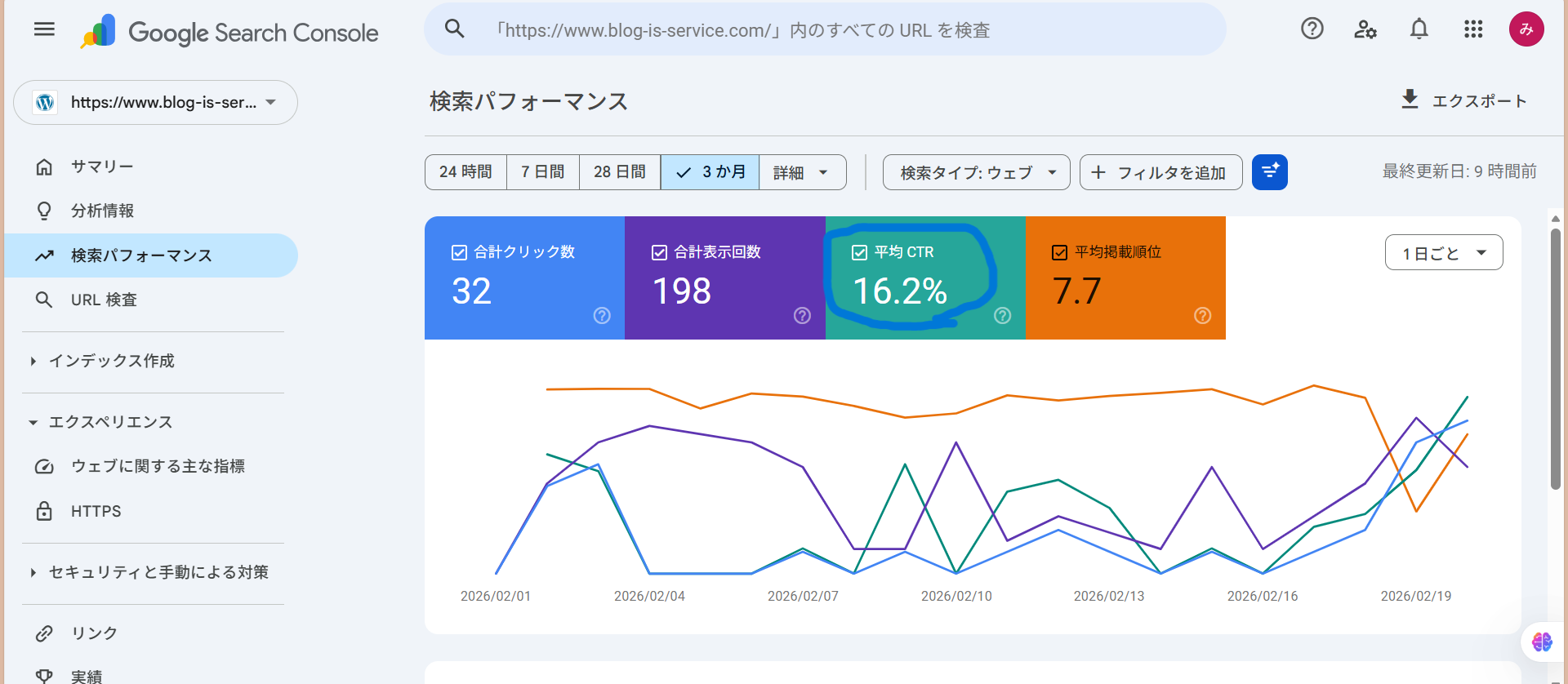Open the Google apps grid
1568x684 pixels.
click(x=1473, y=29)
